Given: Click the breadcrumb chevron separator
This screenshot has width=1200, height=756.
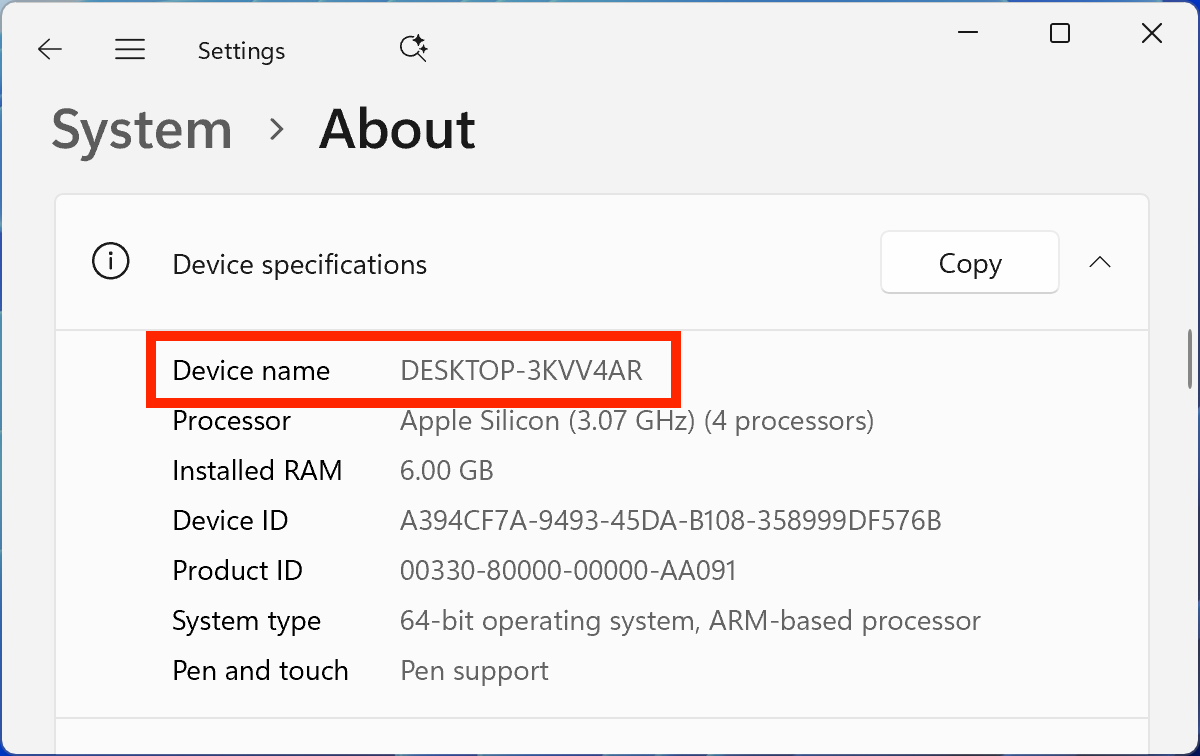Looking at the screenshot, I should coord(276,130).
